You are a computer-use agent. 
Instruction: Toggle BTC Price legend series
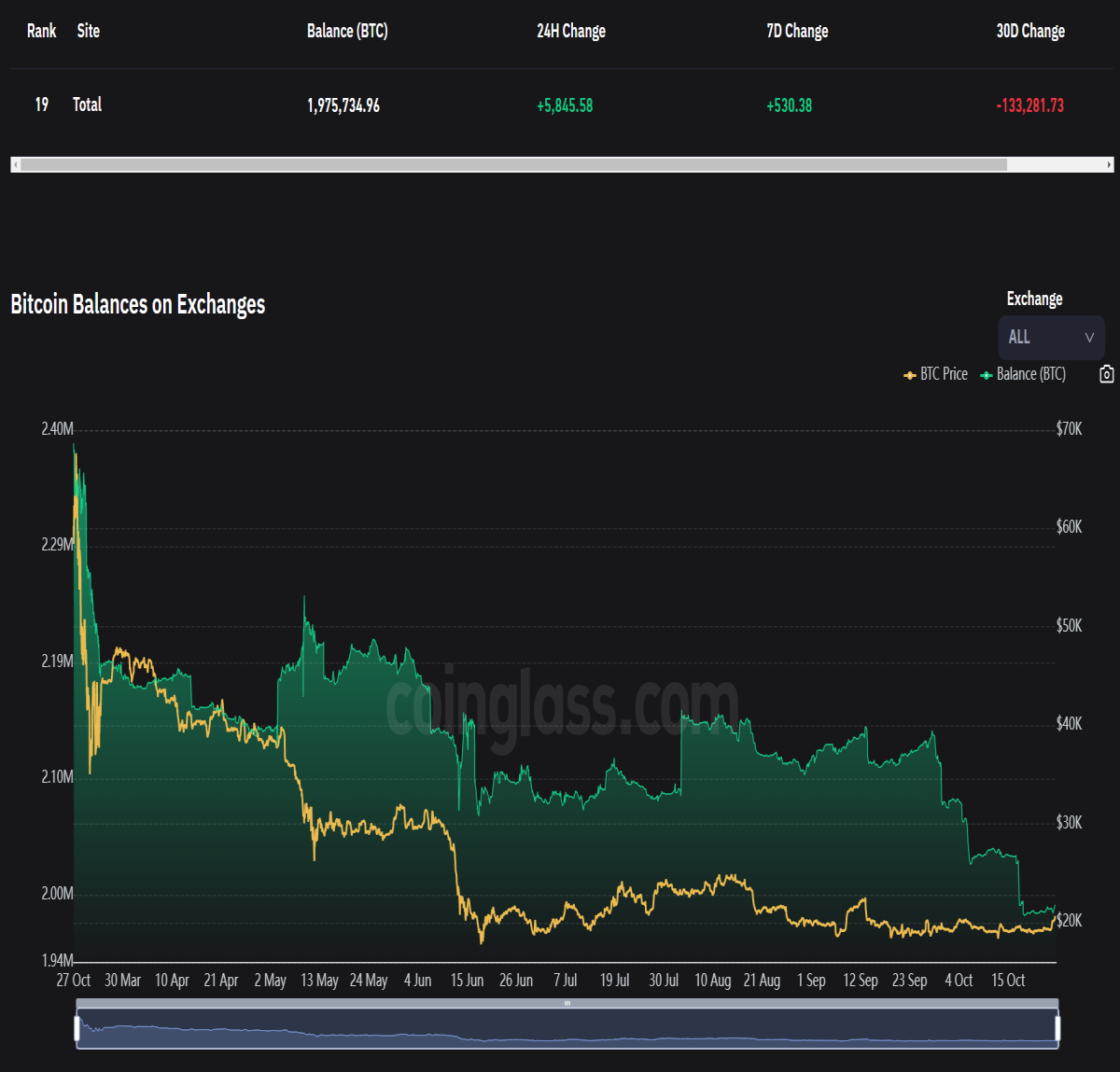pos(935,374)
